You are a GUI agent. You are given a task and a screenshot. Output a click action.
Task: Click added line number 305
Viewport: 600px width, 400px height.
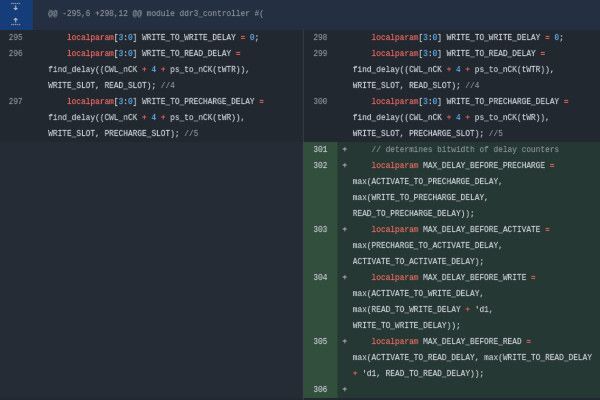coord(319,342)
